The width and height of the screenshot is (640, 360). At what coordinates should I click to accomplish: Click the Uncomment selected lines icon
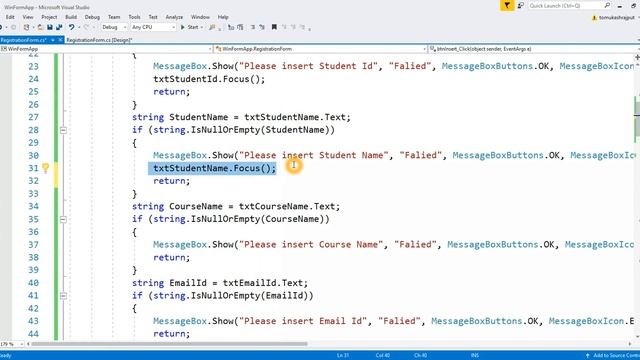(262, 27)
